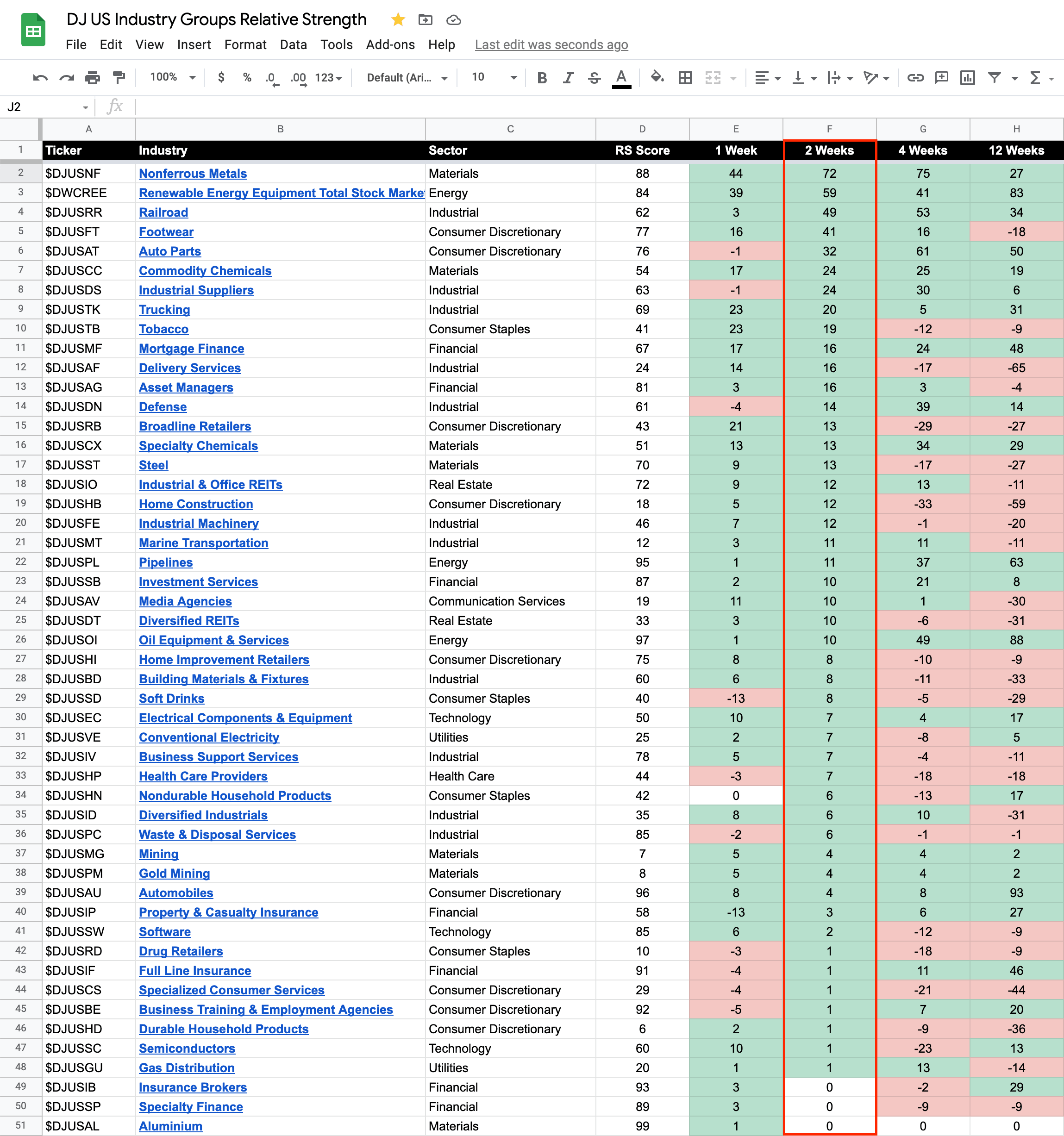Open the Nonferrous Metals link

click(193, 173)
